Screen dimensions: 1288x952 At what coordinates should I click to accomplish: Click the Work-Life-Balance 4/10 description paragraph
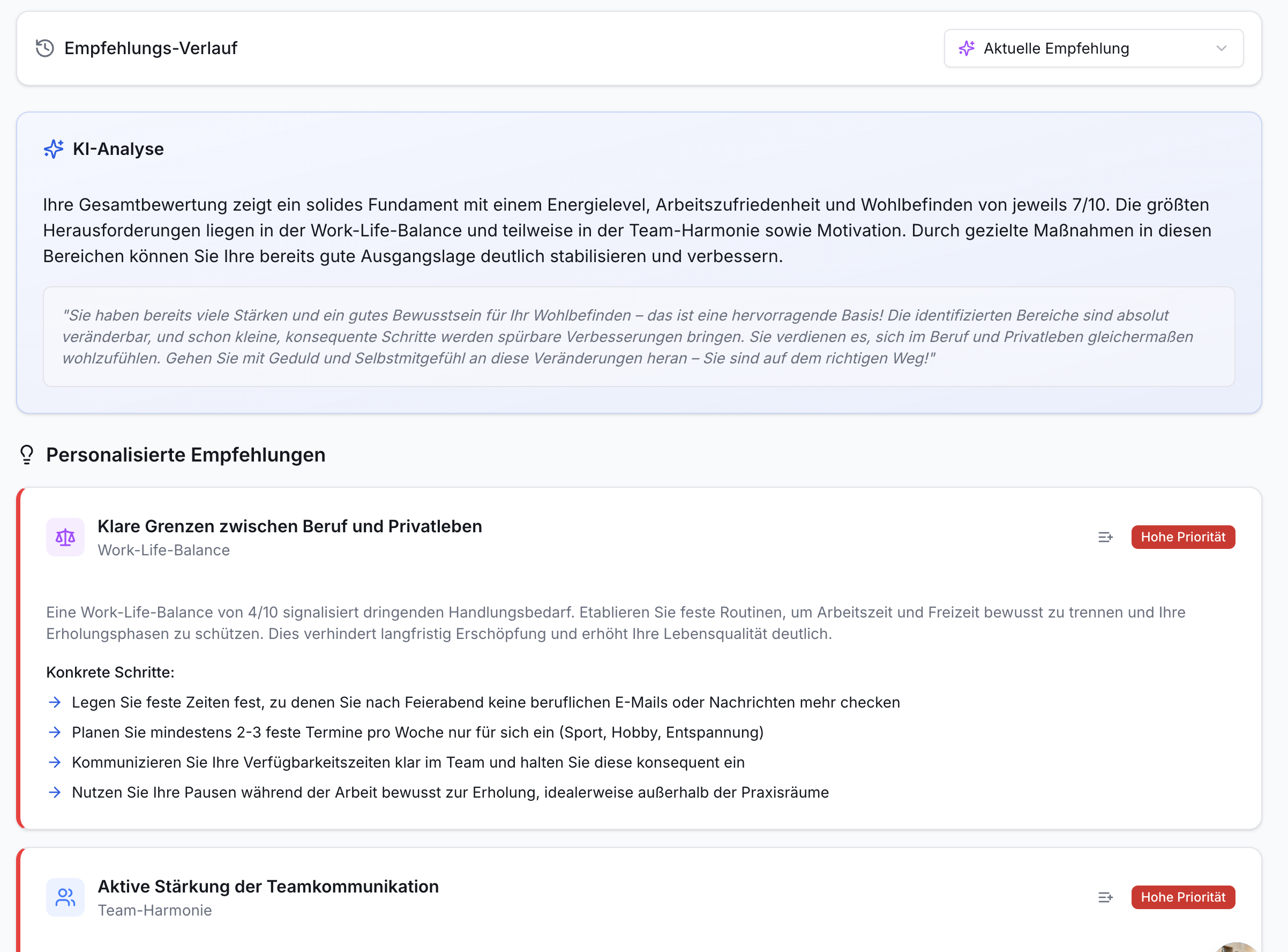pos(615,623)
